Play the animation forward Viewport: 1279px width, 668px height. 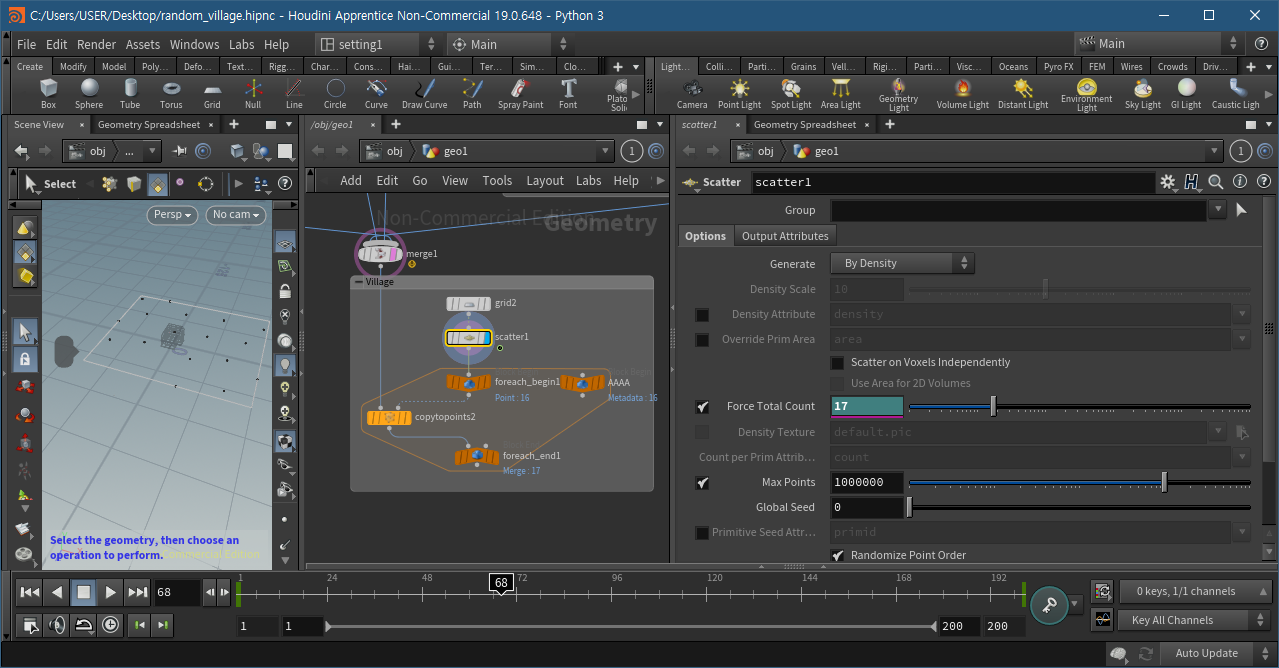coord(111,592)
